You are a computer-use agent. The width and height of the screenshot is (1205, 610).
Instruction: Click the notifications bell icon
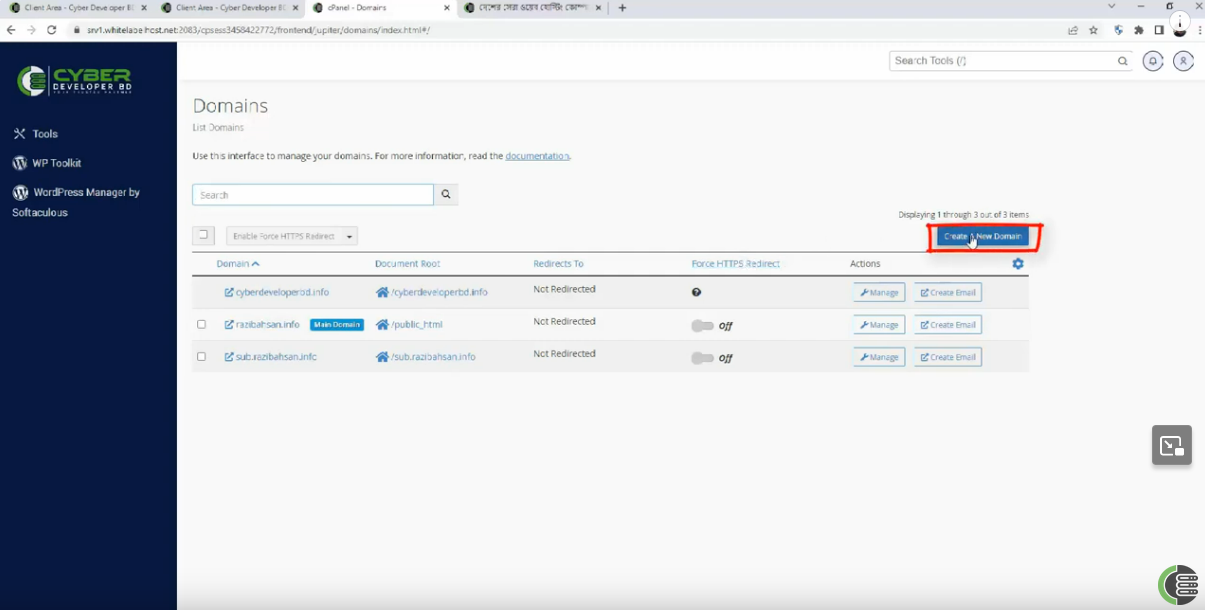[x=1153, y=61]
